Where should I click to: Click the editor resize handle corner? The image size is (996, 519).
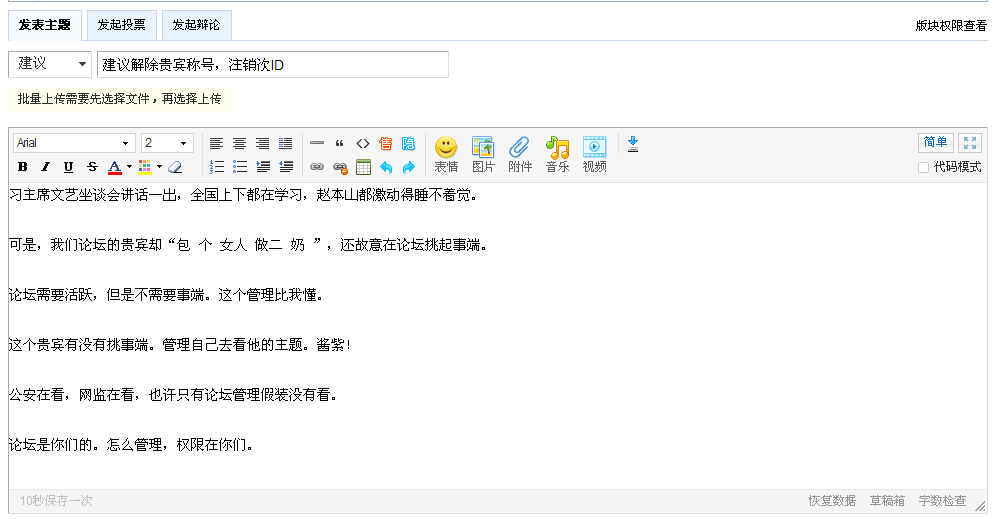(981, 507)
